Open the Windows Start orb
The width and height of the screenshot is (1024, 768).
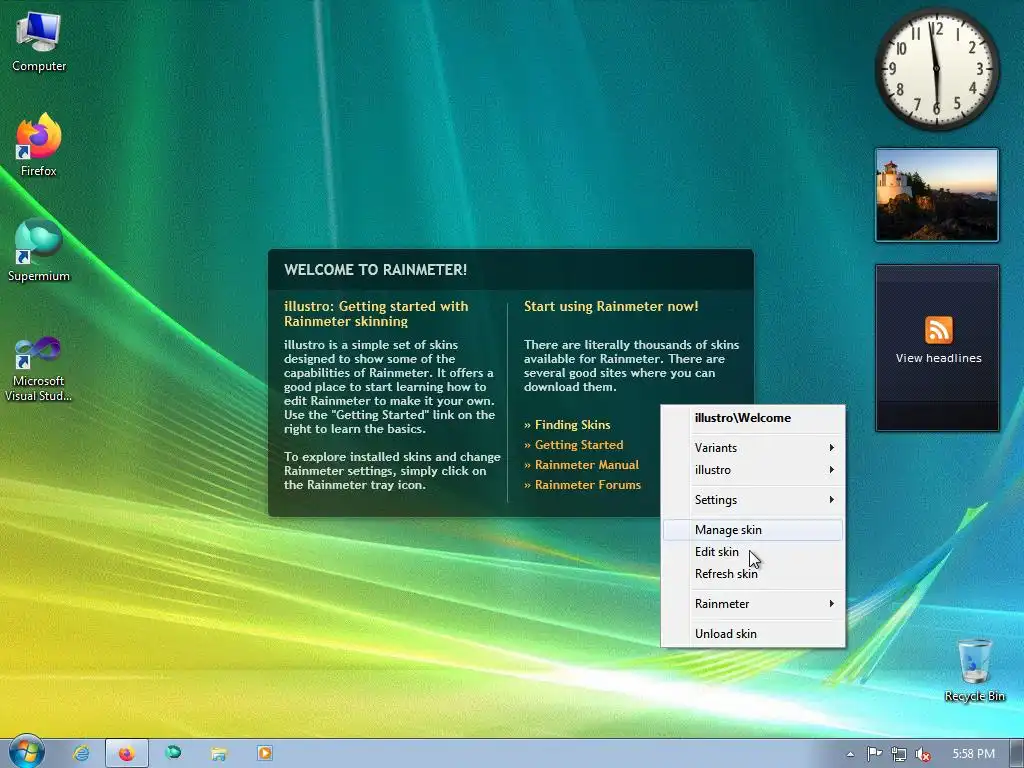26,752
